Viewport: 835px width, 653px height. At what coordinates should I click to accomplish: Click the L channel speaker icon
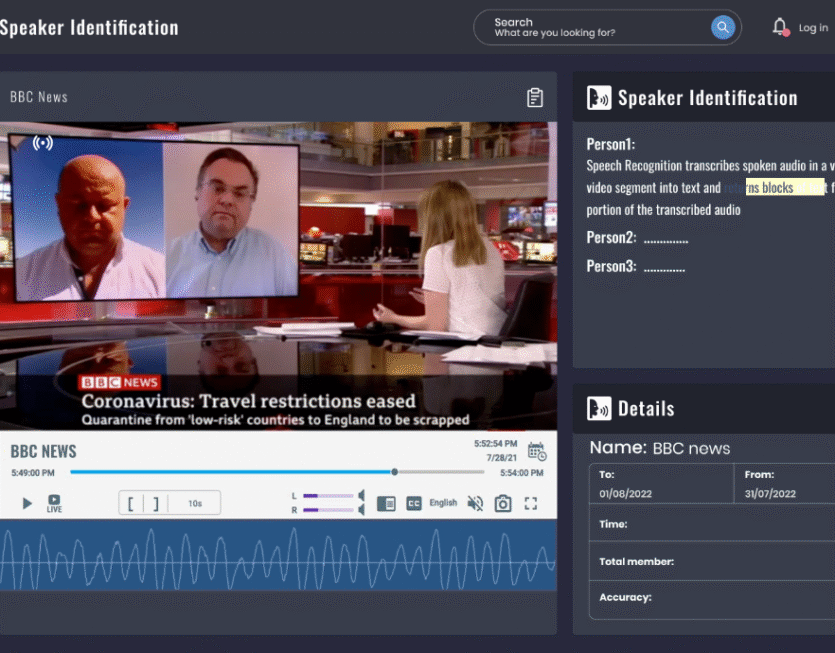[362, 496]
